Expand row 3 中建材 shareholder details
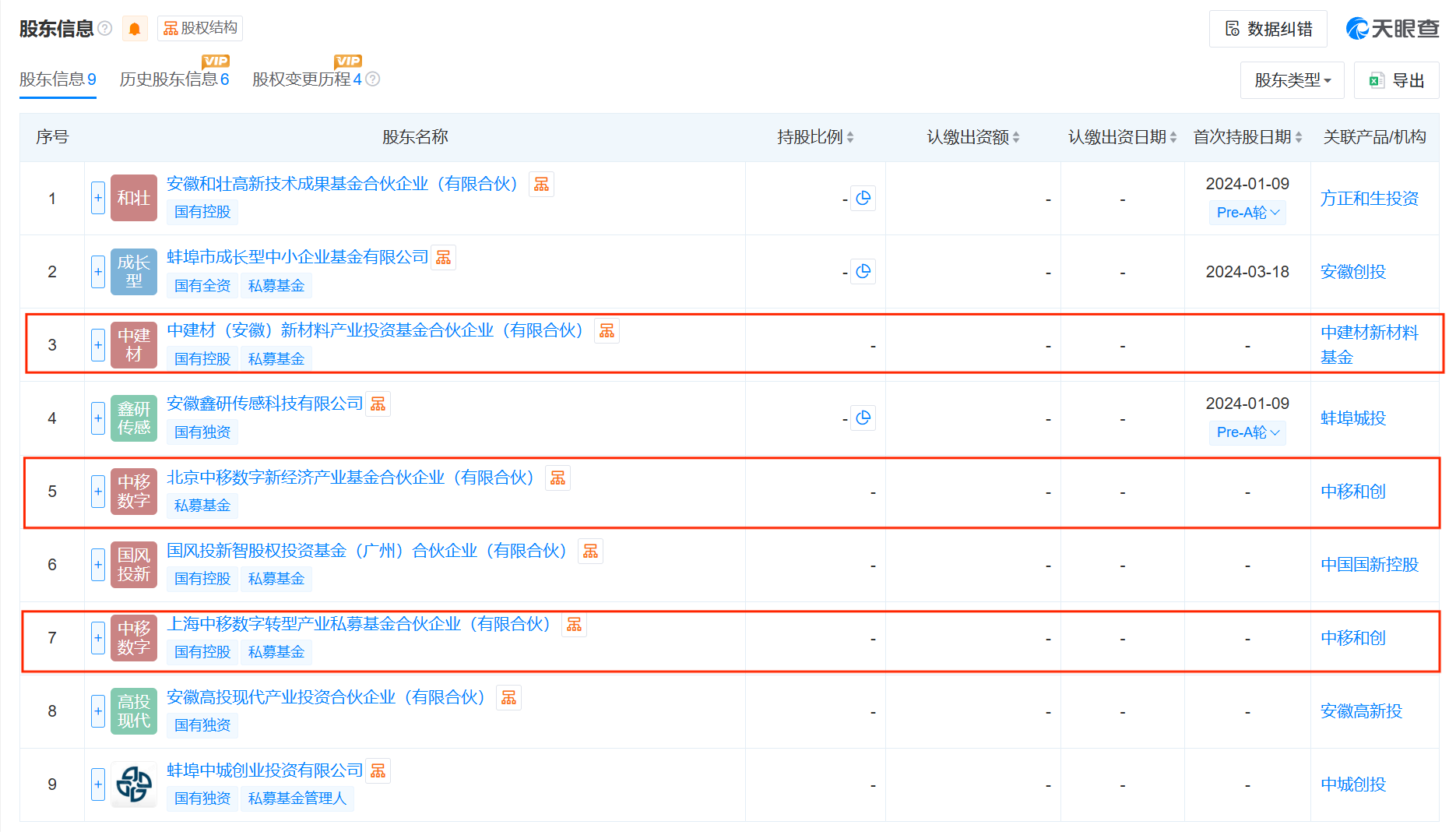The height and width of the screenshot is (832, 1456). 98,344
